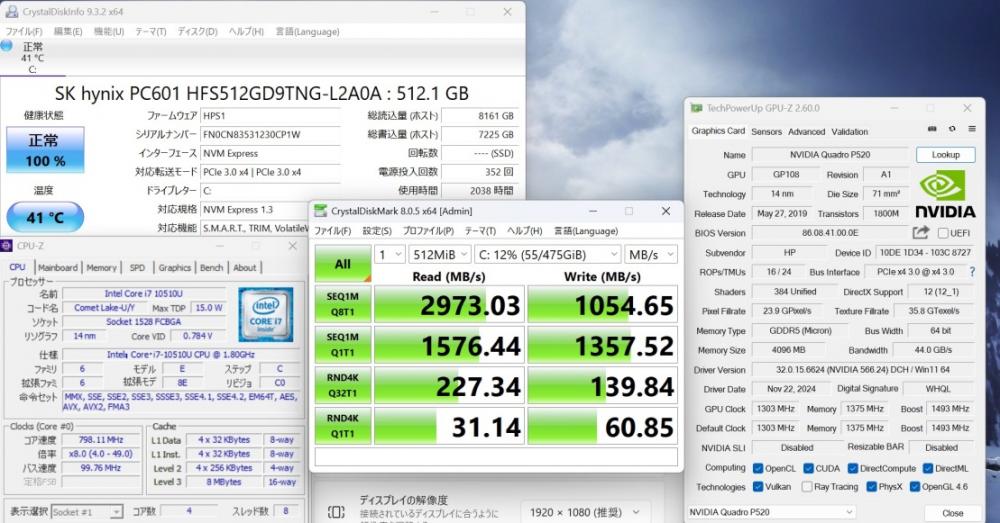Click the blue health status orb for drive C
Screen dimensions: 1000x523
click(6, 45)
